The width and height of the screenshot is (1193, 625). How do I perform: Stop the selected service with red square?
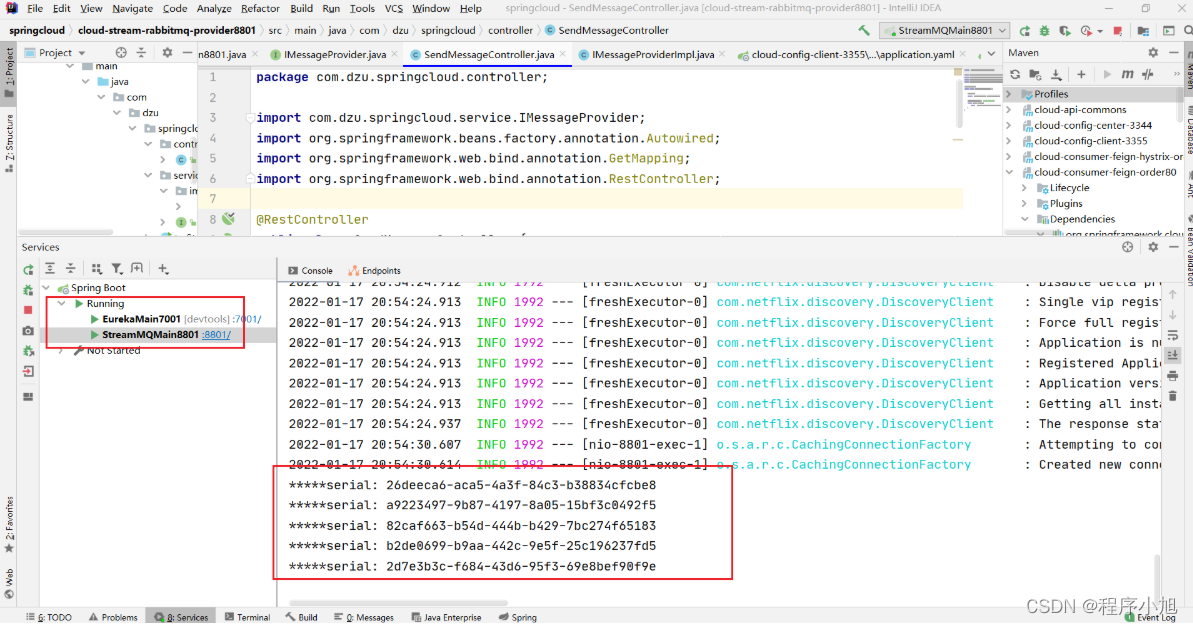28,310
